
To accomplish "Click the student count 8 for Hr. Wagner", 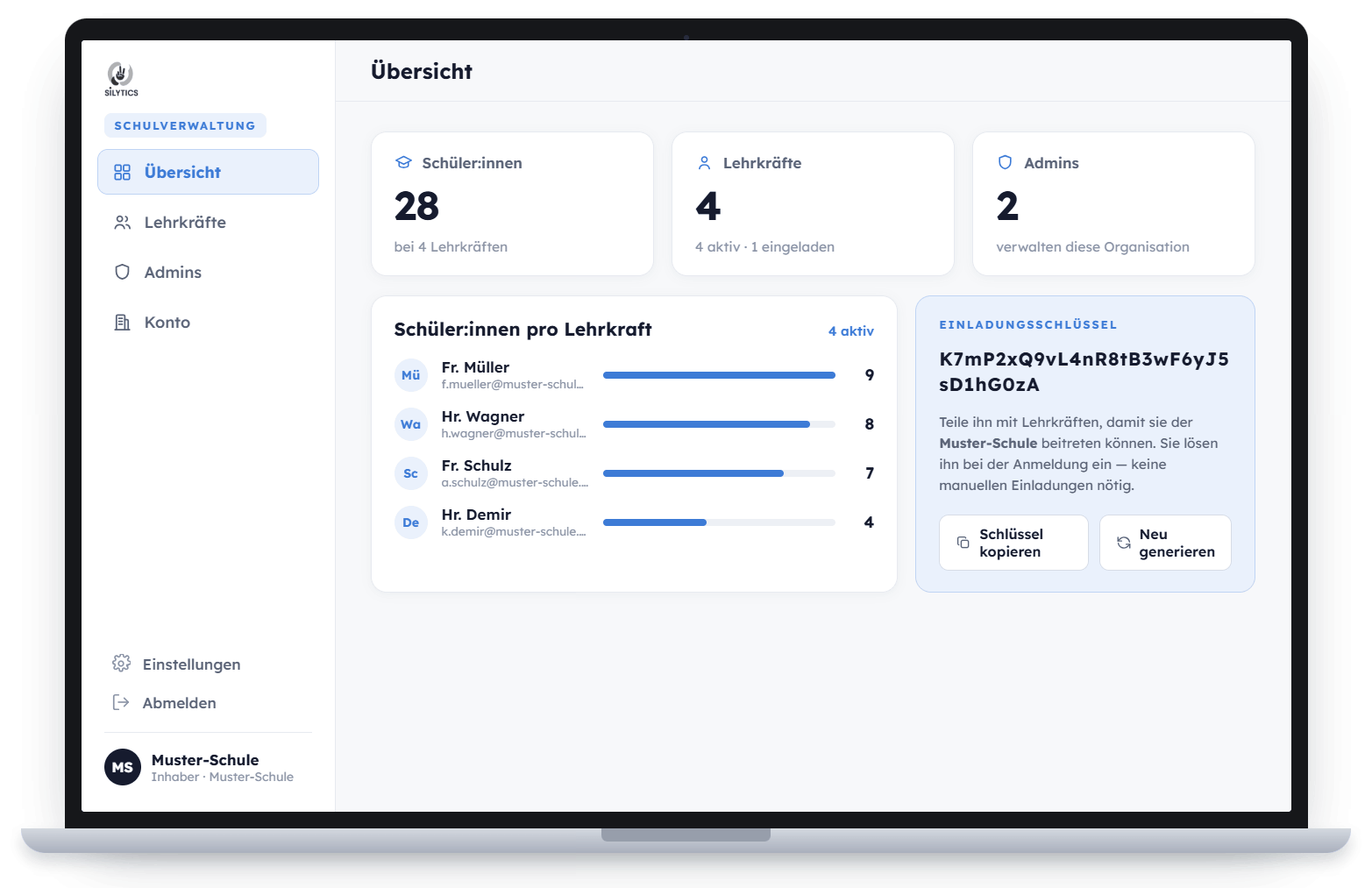I will [870, 424].
